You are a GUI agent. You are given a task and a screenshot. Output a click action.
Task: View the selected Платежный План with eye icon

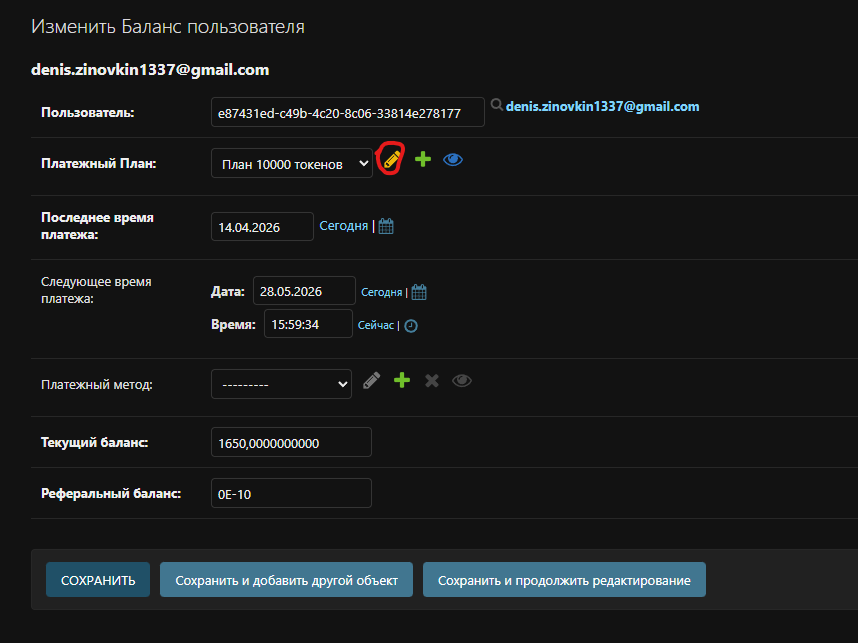(x=453, y=160)
